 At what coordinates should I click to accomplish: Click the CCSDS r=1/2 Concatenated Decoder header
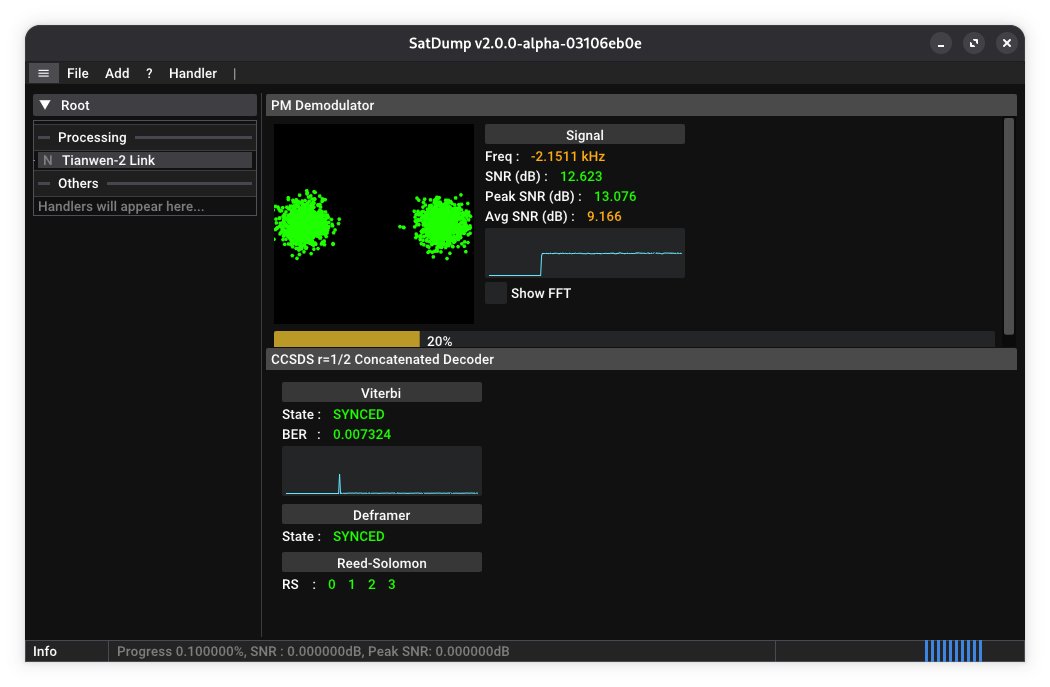[641, 359]
